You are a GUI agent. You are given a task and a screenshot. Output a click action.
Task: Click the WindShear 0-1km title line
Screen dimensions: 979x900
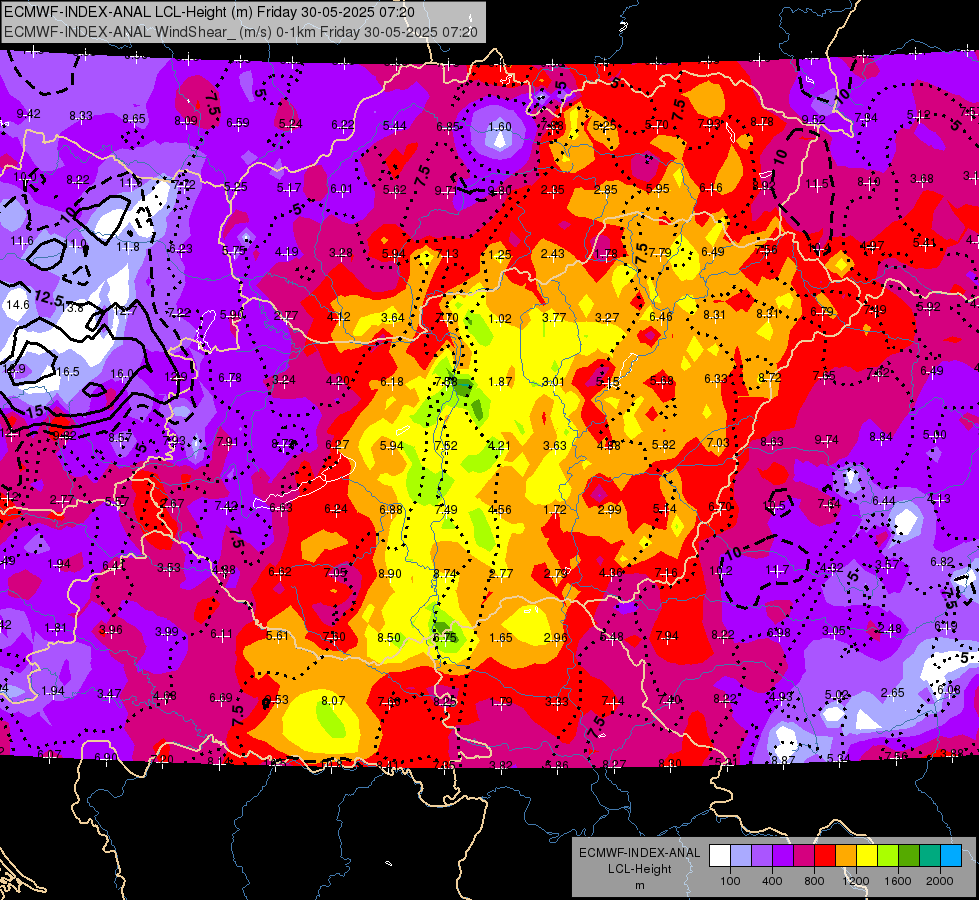(240, 32)
